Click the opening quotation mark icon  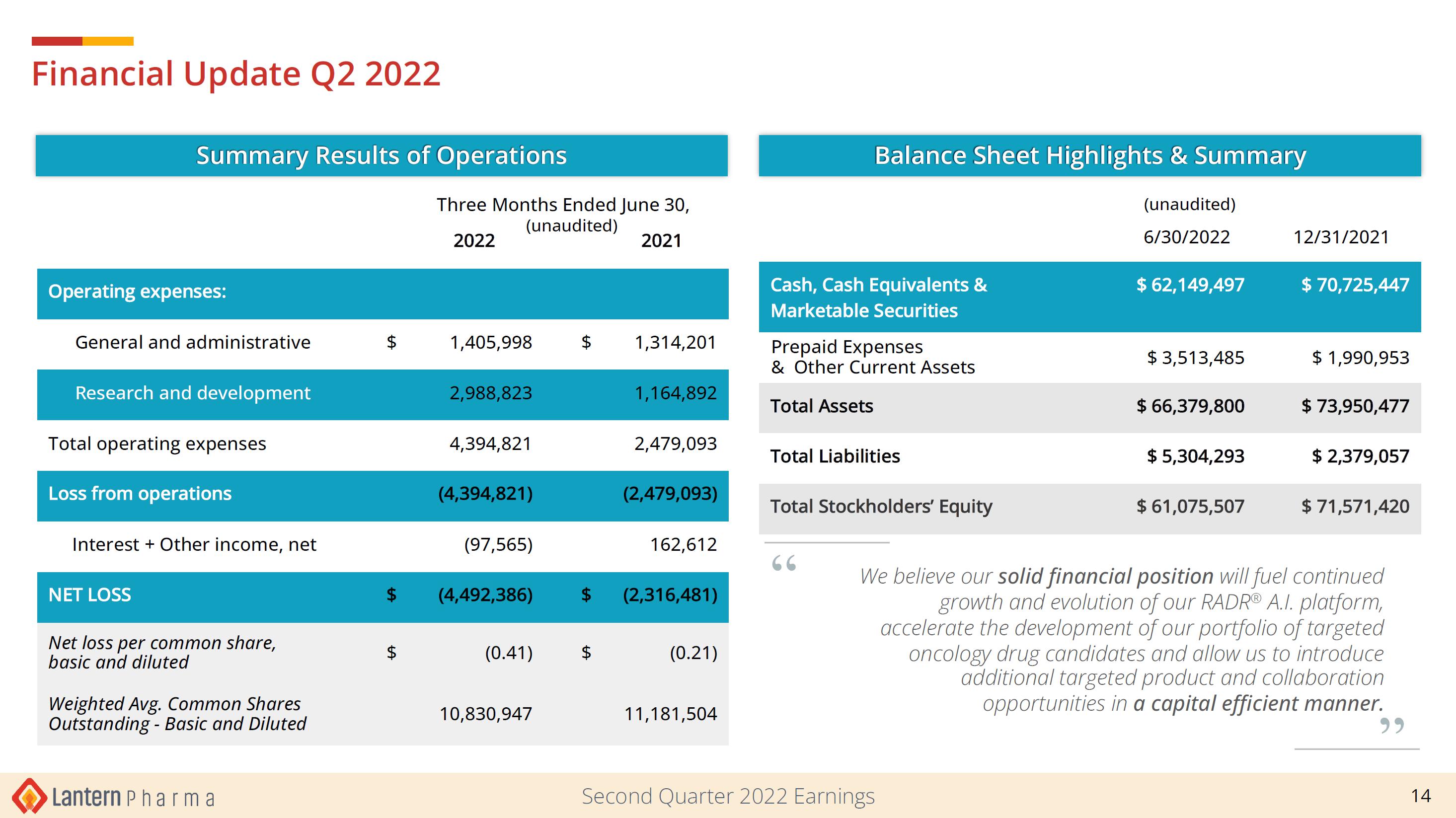tap(784, 563)
